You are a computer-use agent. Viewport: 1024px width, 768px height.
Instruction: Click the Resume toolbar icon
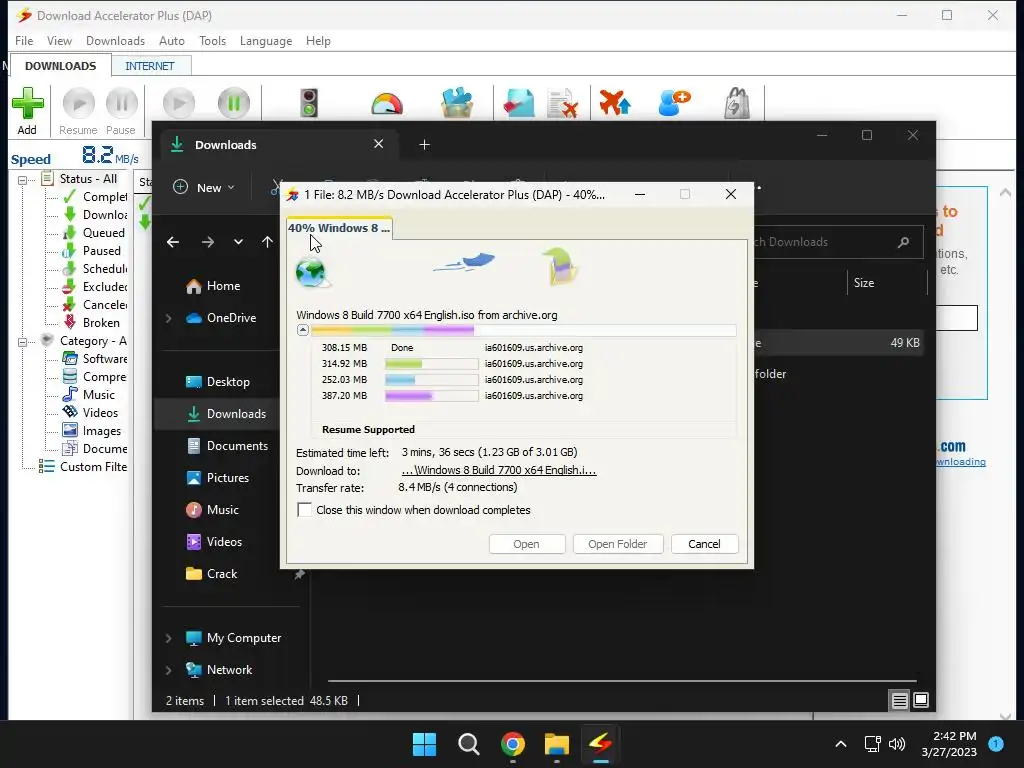(78, 103)
